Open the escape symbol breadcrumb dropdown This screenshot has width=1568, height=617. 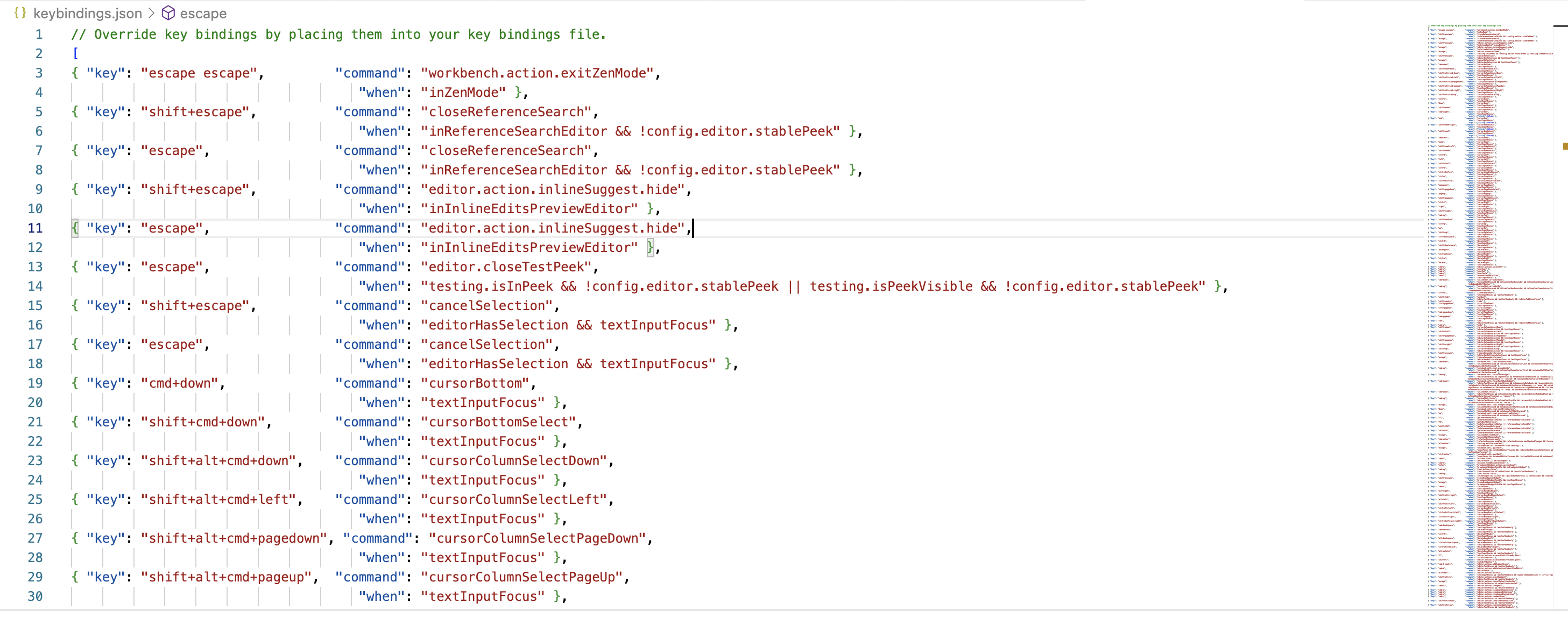click(x=203, y=13)
